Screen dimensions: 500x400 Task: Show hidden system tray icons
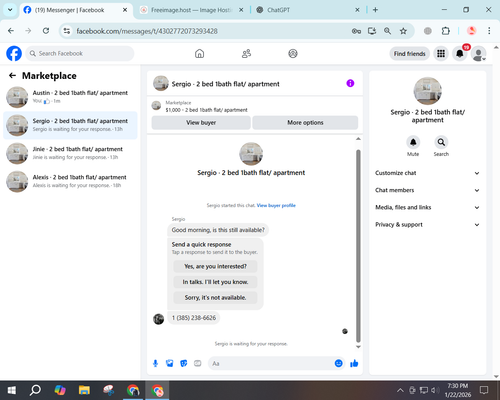(x=400, y=390)
